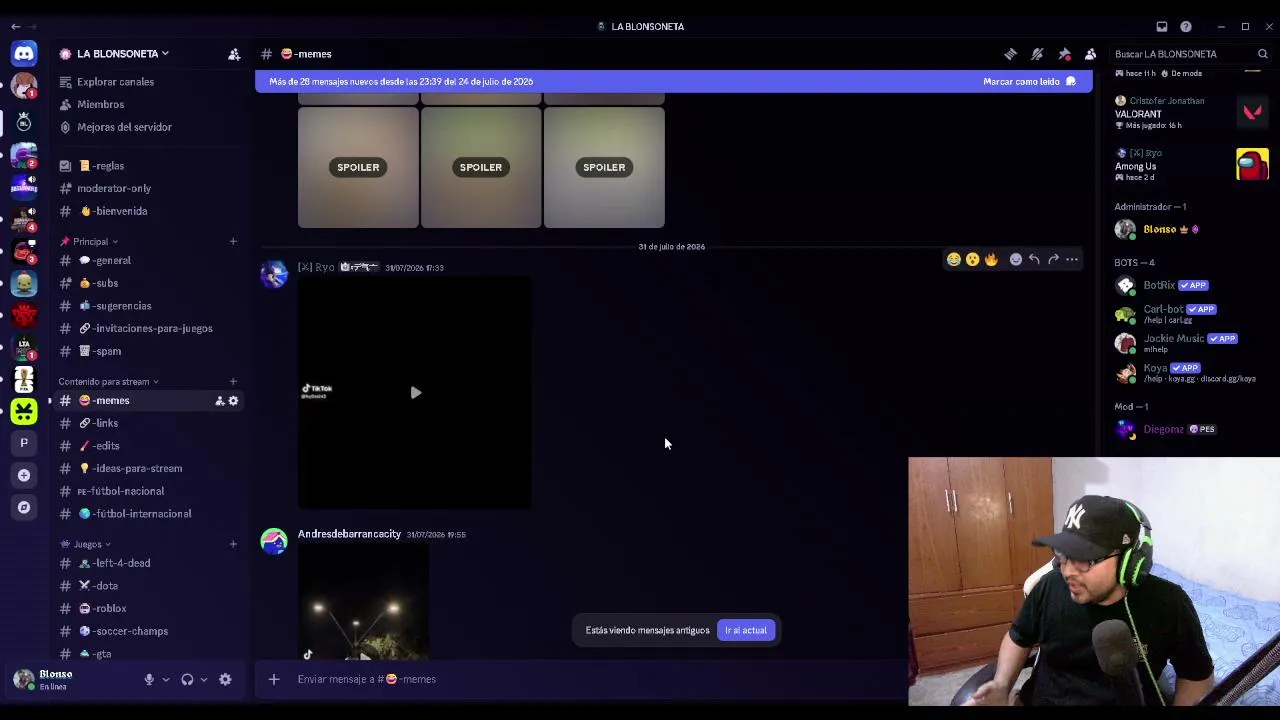The image size is (1280, 720).
Task: Open the inbox icon in title bar
Action: pyautogui.click(x=1162, y=26)
